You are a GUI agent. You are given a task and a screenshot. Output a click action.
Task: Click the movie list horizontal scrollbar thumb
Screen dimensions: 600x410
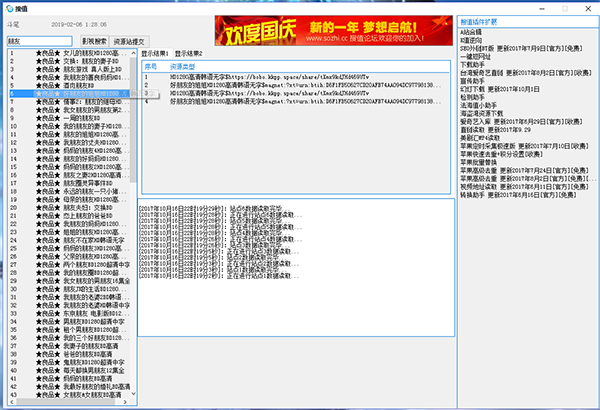click(65, 402)
